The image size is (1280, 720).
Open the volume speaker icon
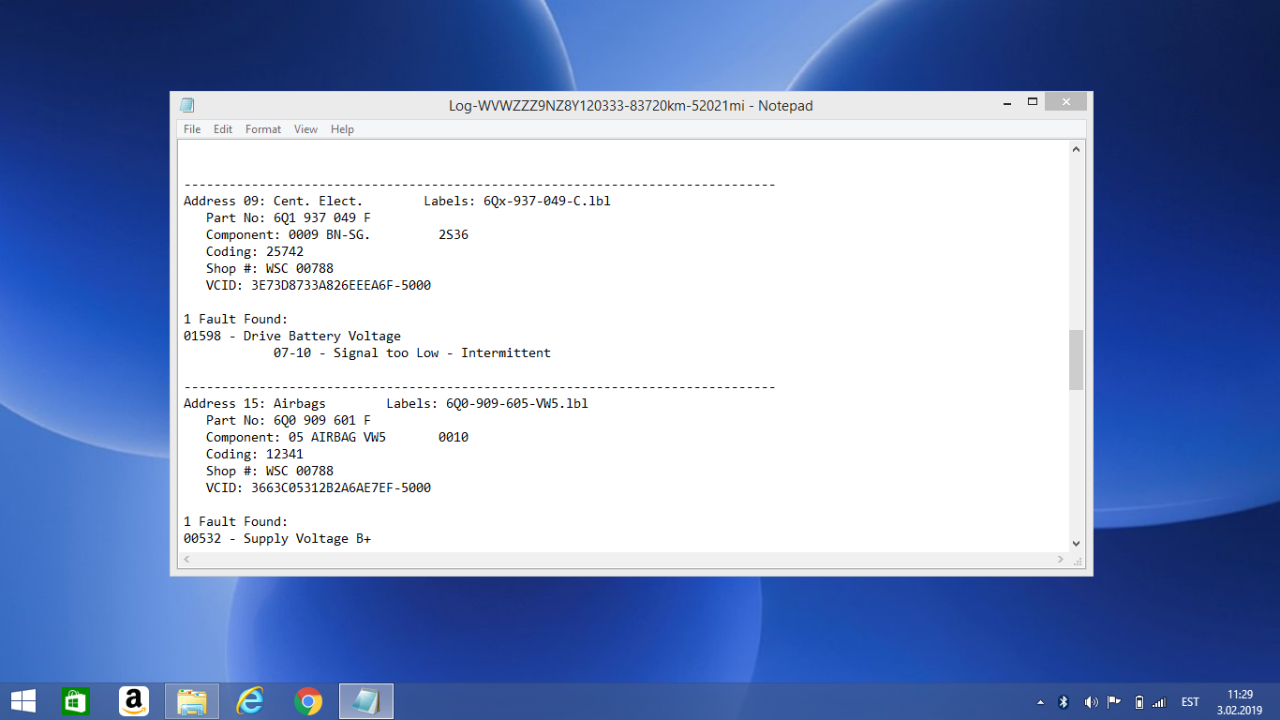point(1090,702)
